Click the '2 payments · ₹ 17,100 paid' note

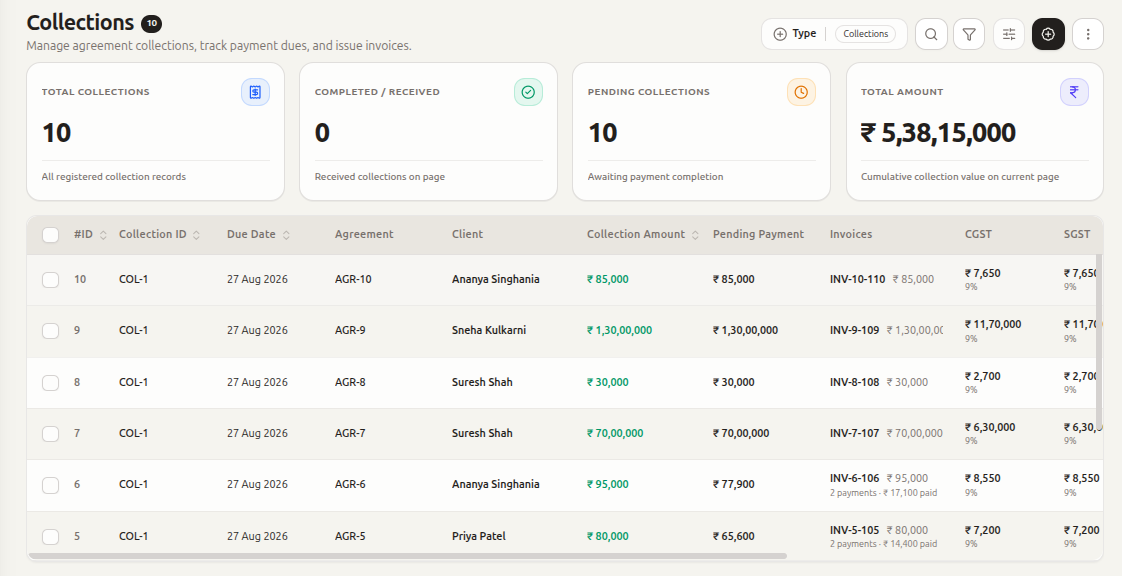point(884,493)
